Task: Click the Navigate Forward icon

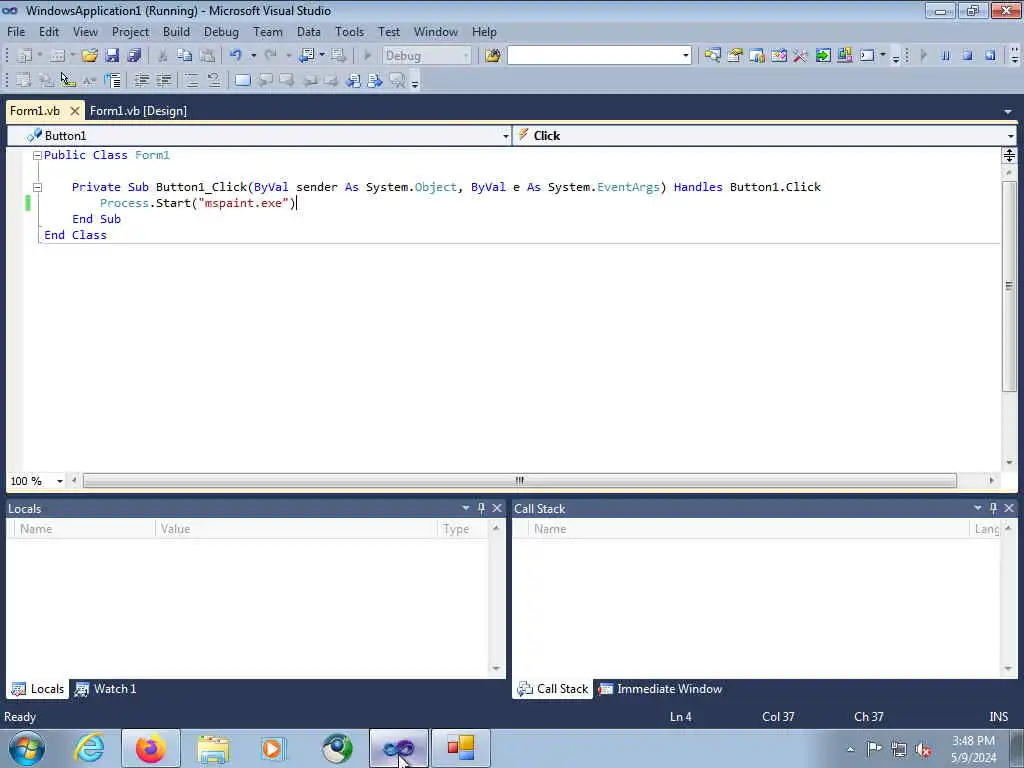Action: (x=338, y=56)
